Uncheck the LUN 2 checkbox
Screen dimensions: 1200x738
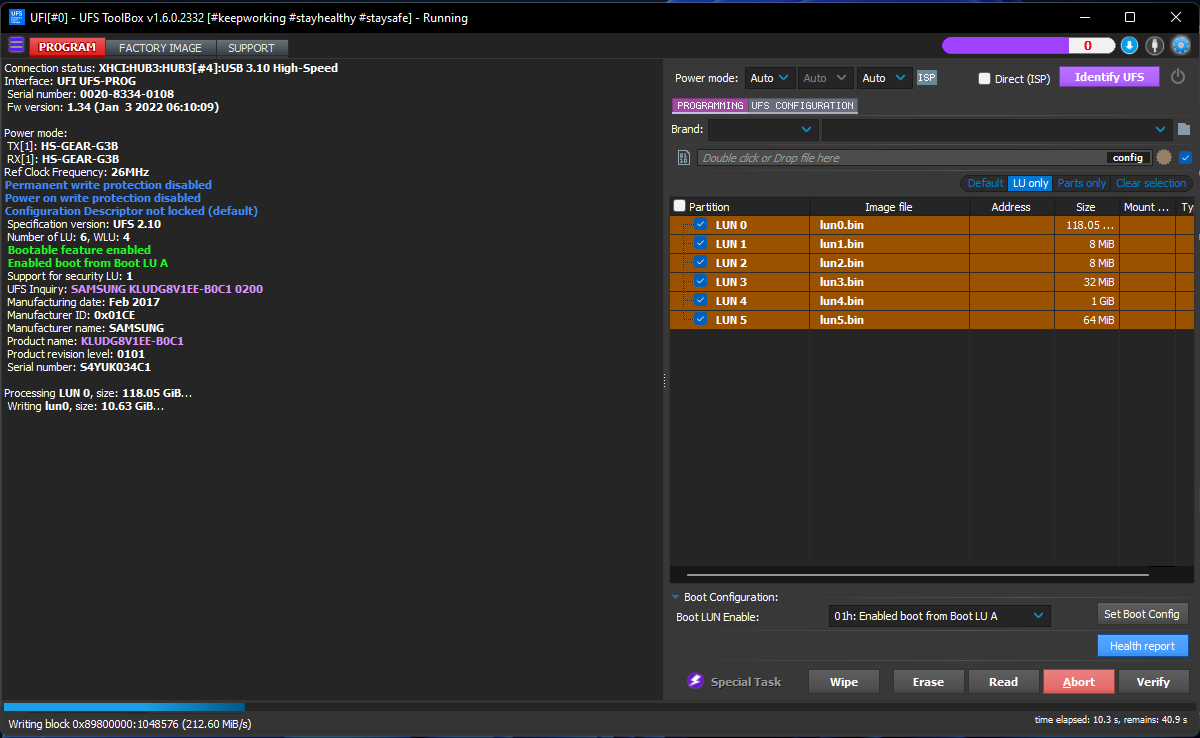[701, 262]
